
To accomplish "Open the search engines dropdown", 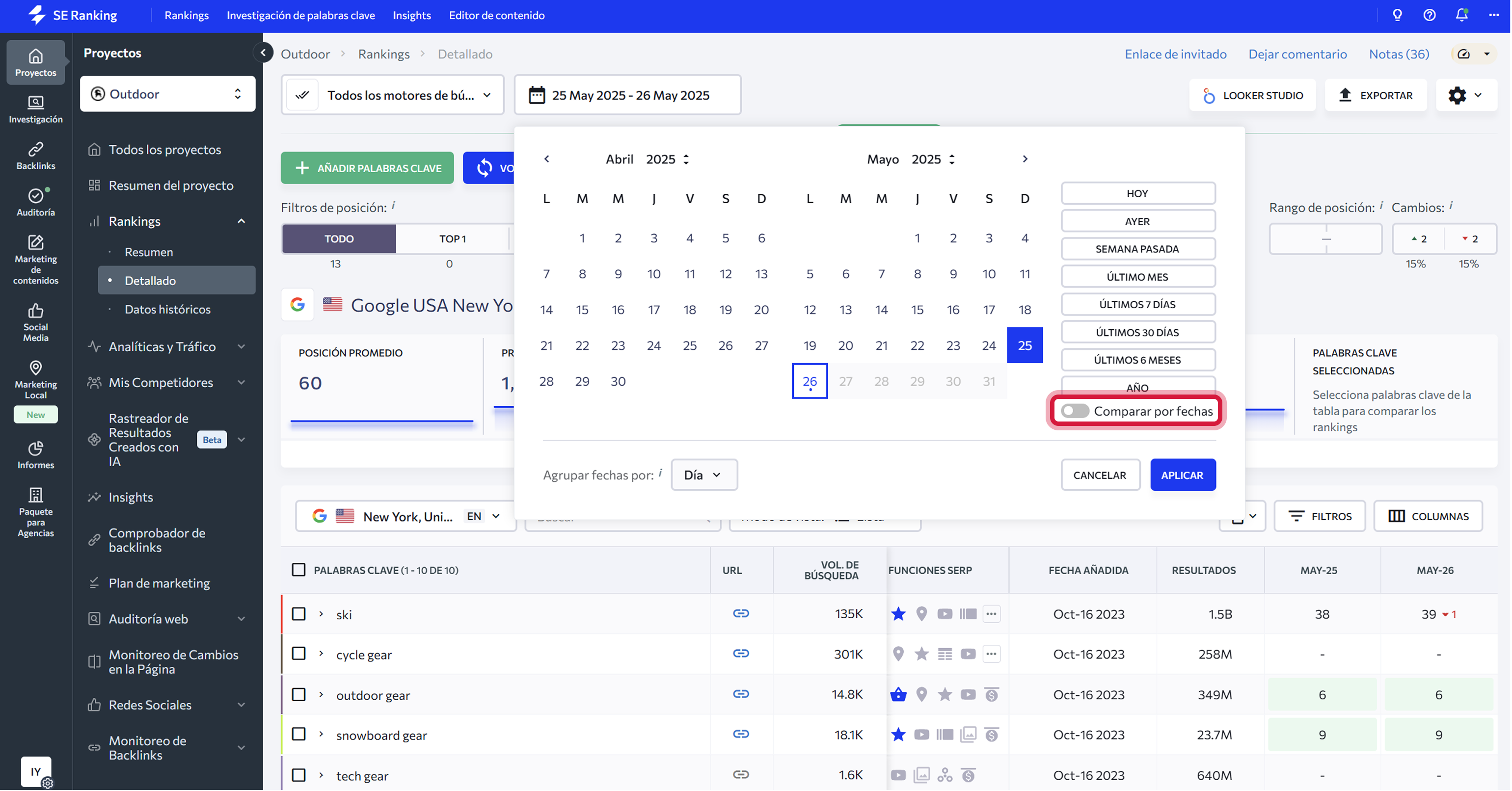I will pyautogui.click(x=393, y=95).
